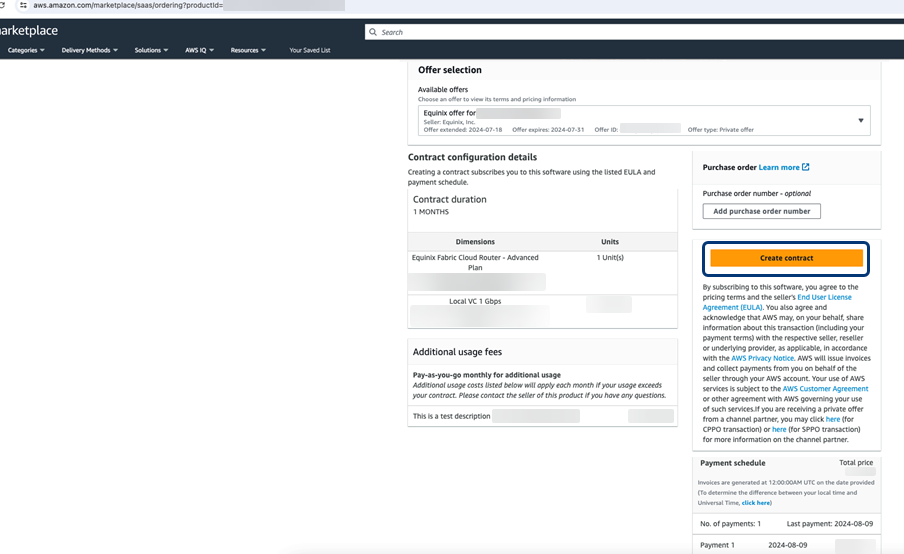This screenshot has height=554, width=904.
Task: Open the Learn more purchase order link
Action: click(779, 167)
